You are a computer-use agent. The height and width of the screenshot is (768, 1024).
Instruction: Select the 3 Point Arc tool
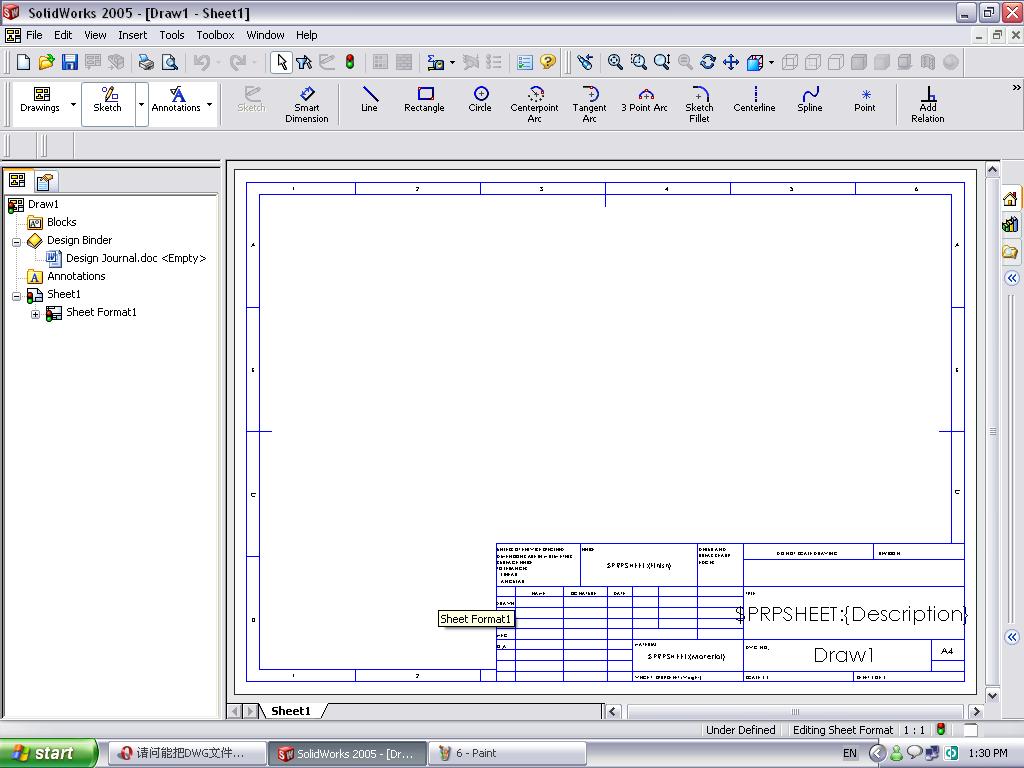click(x=644, y=100)
